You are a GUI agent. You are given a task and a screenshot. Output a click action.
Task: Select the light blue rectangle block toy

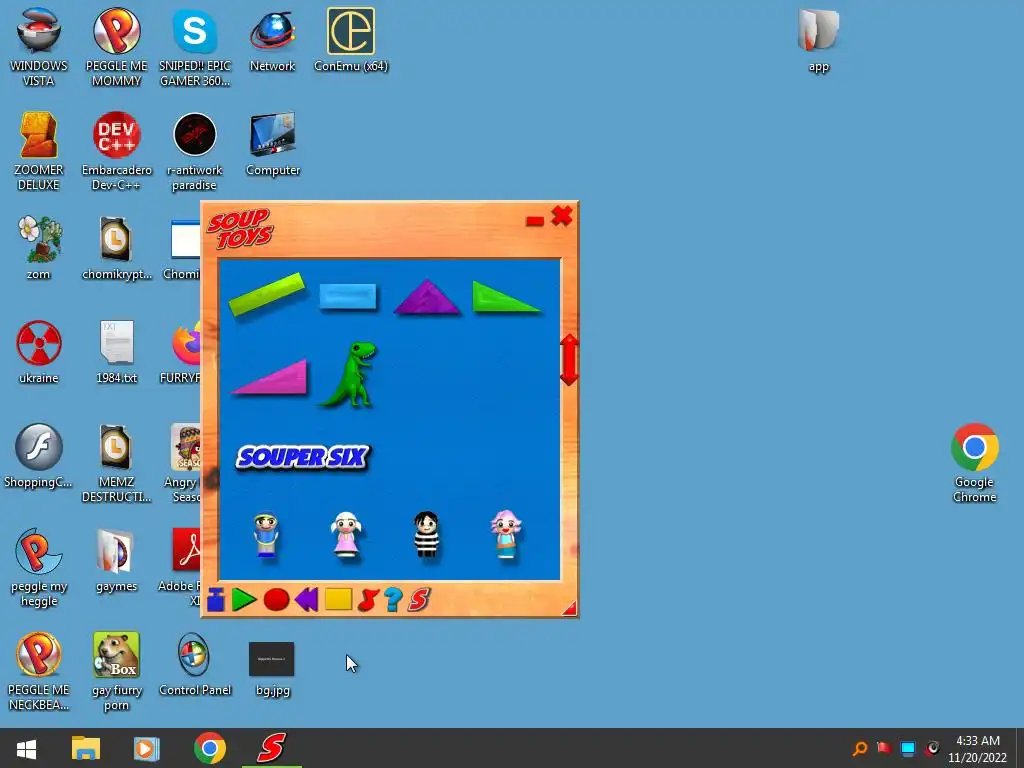coord(348,296)
